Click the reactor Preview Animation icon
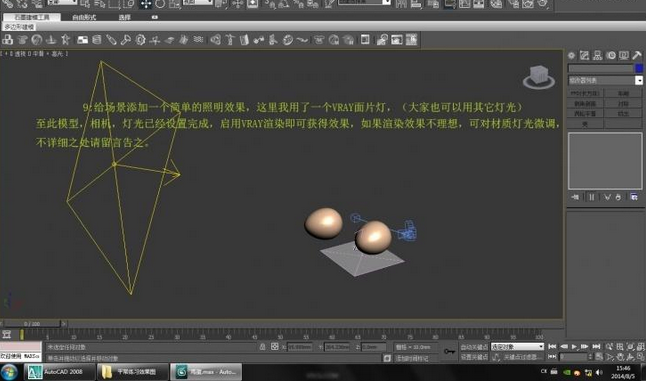The width and height of the screenshot is (646, 381). [396, 40]
